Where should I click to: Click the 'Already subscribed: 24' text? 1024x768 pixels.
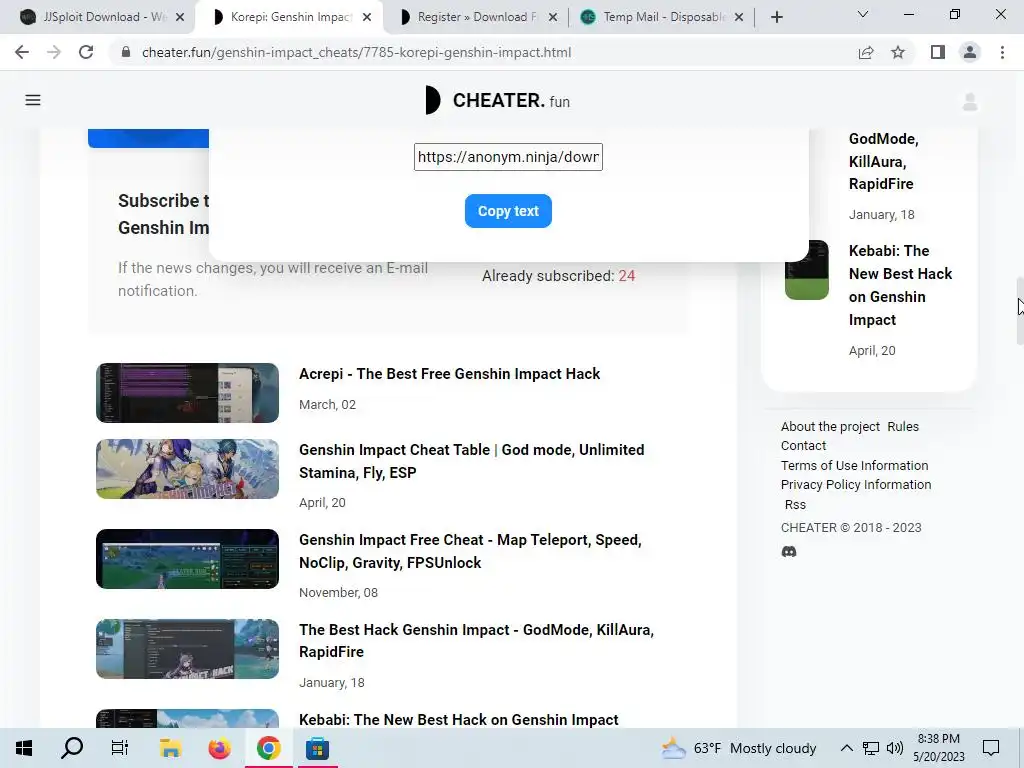pos(558,276)
